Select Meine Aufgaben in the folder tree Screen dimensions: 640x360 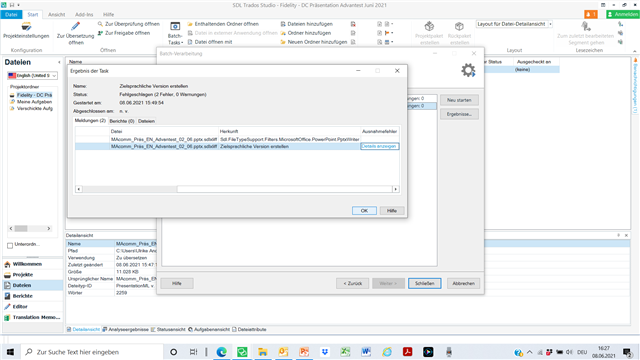(x=31, y=102)
